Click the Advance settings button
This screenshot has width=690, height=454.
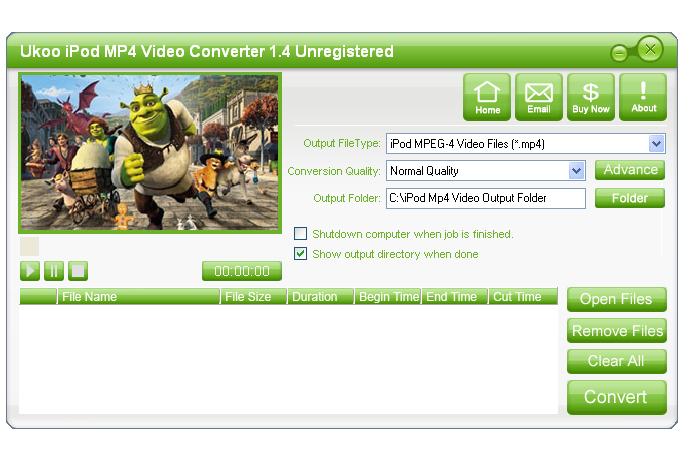[630, 170]
